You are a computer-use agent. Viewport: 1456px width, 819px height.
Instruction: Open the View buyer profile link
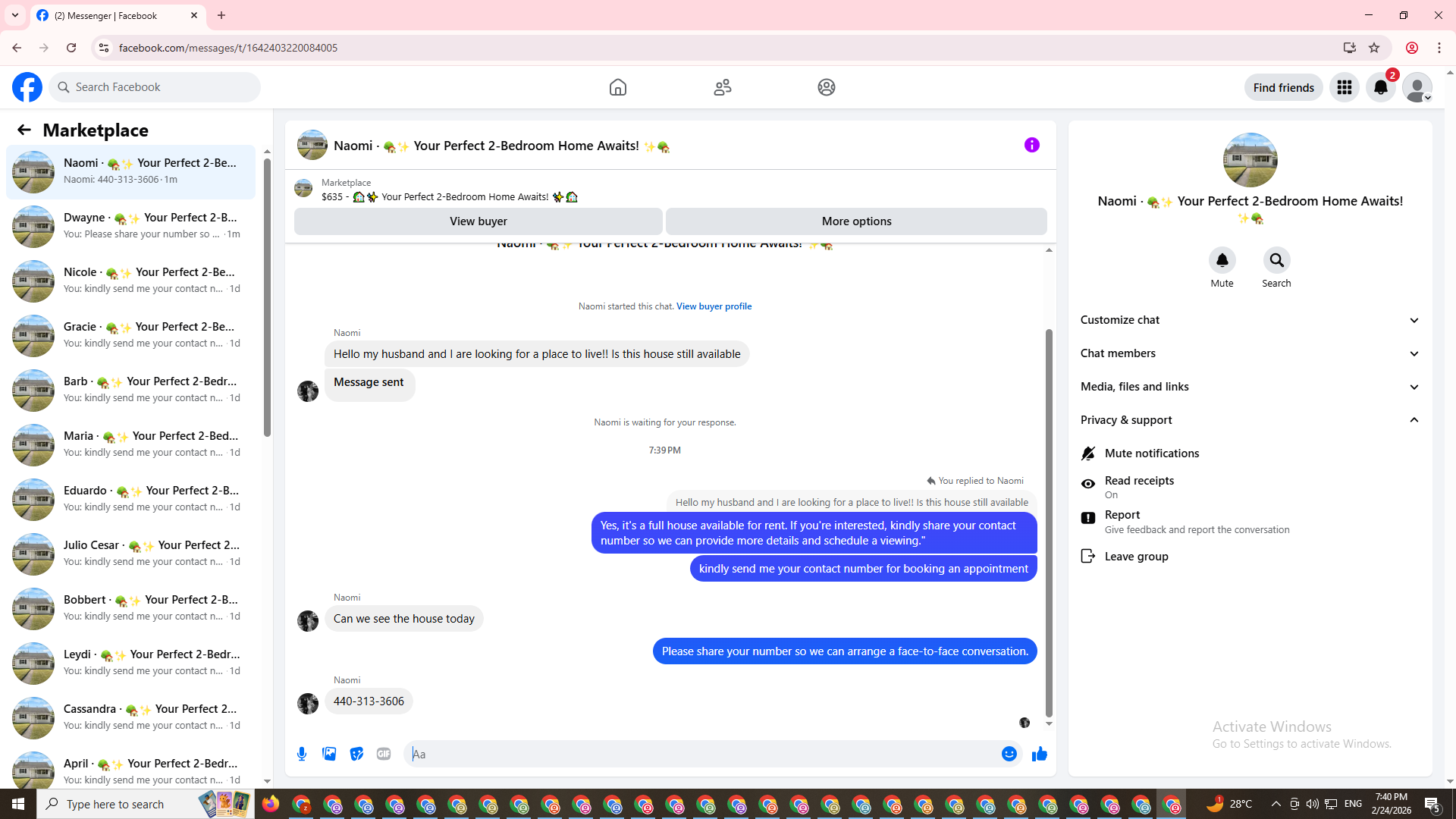[x=714, y=306]
